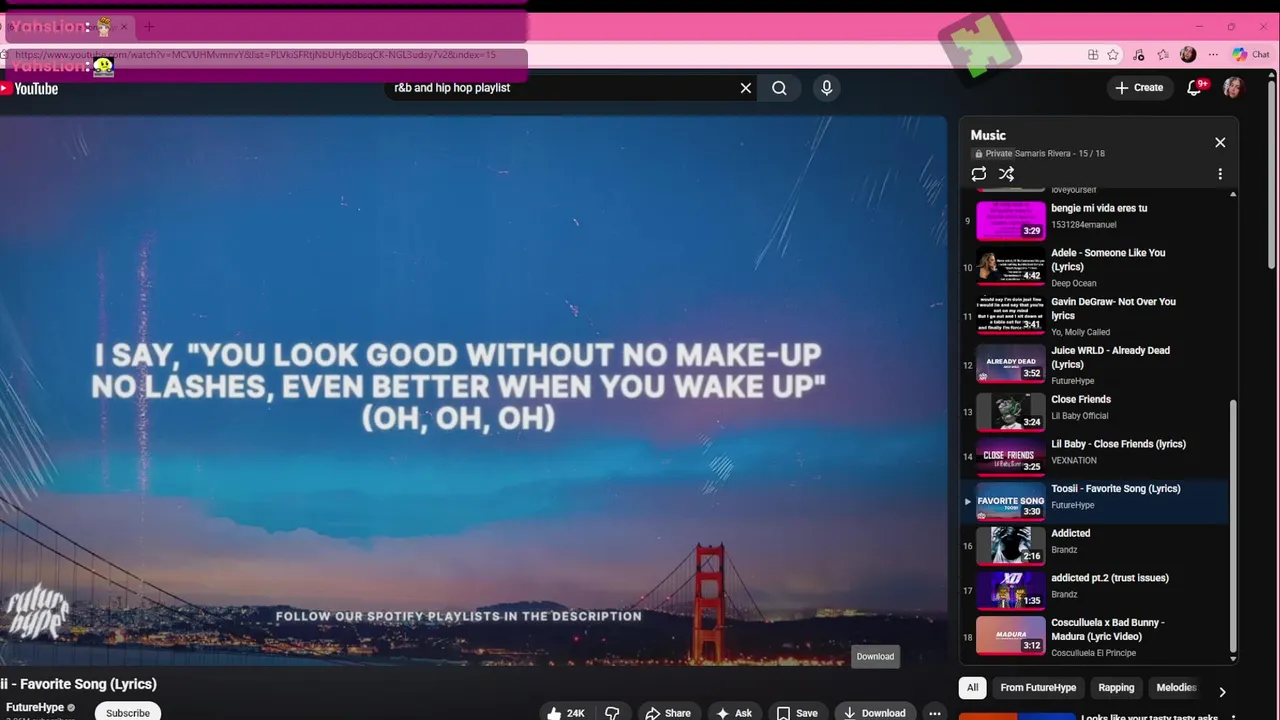Click the FutureHype watermark logo in the video
Image resolution: width=1280 pixels, height=720 pixels.
(x=38, y=612)
